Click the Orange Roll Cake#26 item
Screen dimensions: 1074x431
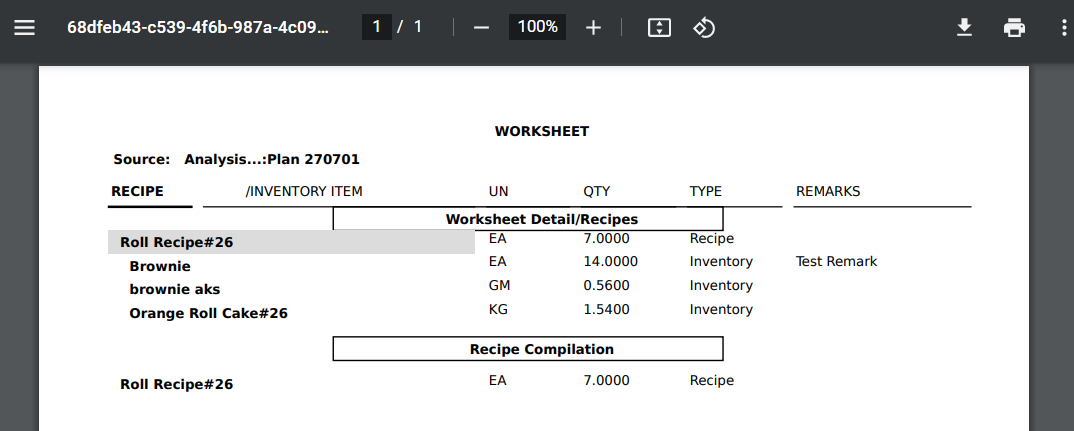[x=208, y=313]
